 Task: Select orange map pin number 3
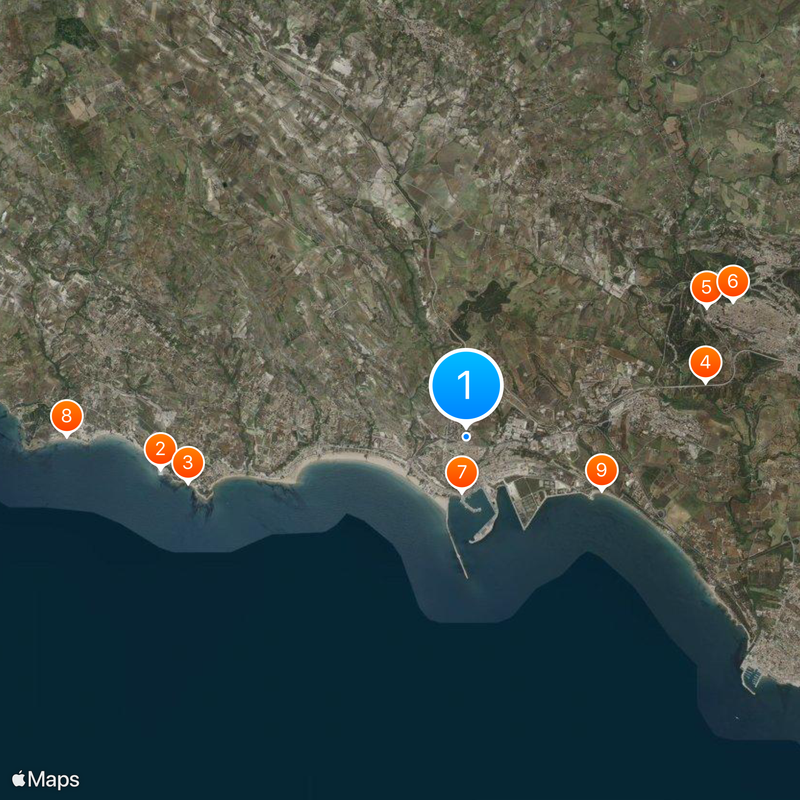188,464
